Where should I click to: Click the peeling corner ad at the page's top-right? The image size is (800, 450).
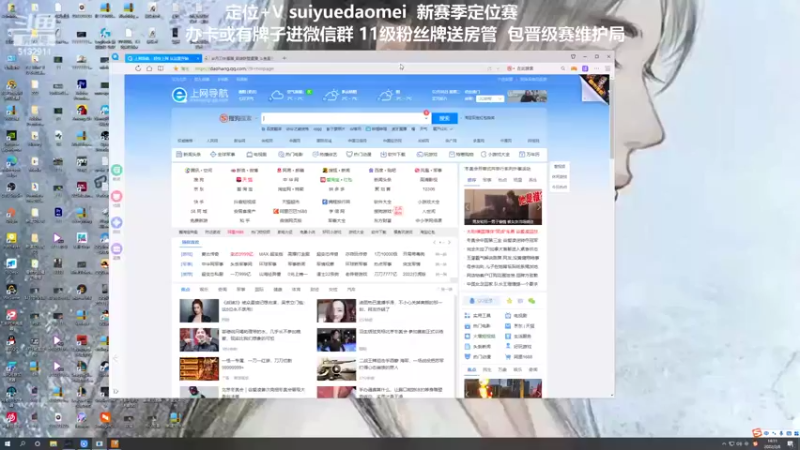pos(594,89)
